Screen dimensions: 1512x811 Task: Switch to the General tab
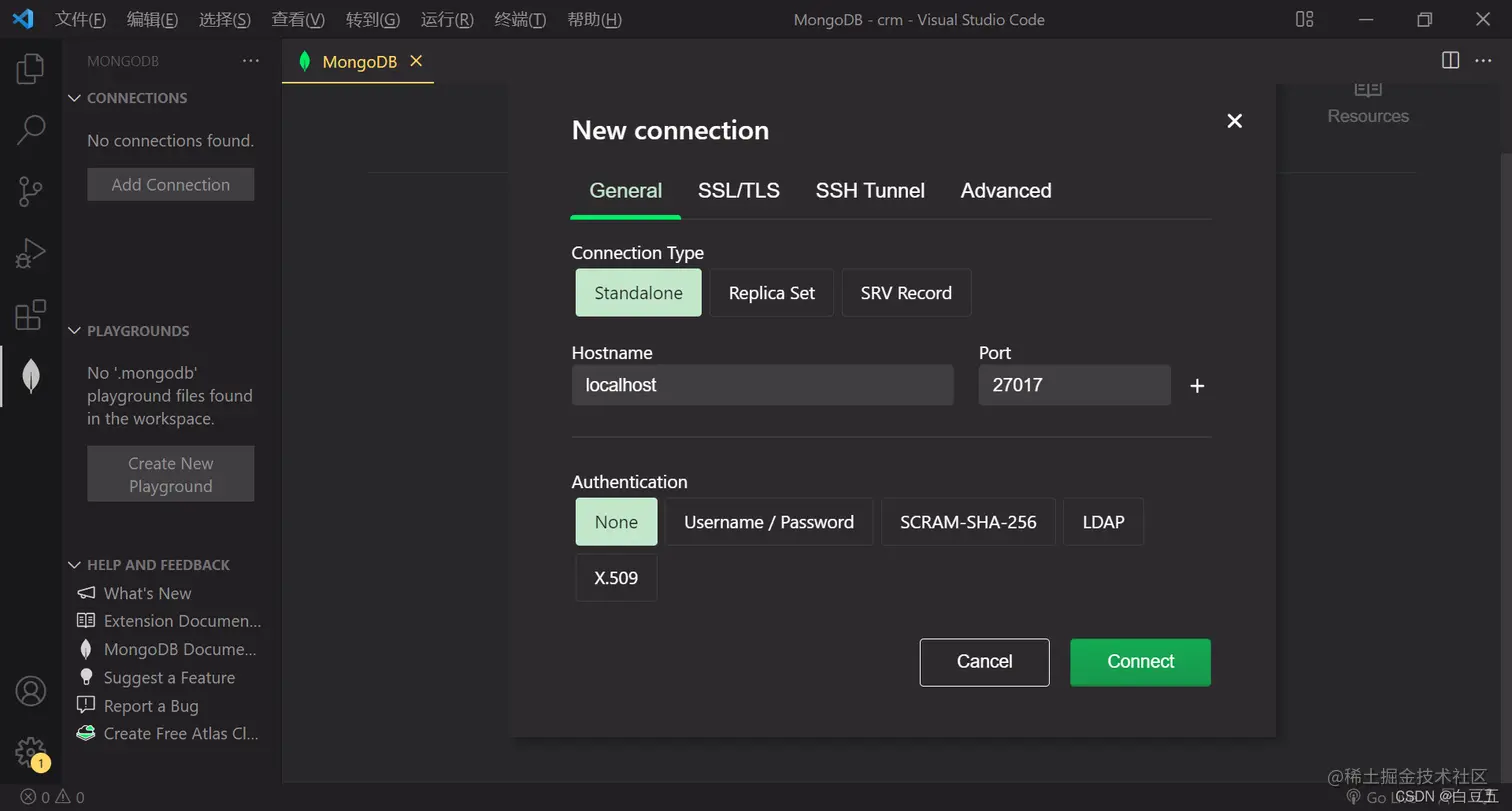click(626, 191)
